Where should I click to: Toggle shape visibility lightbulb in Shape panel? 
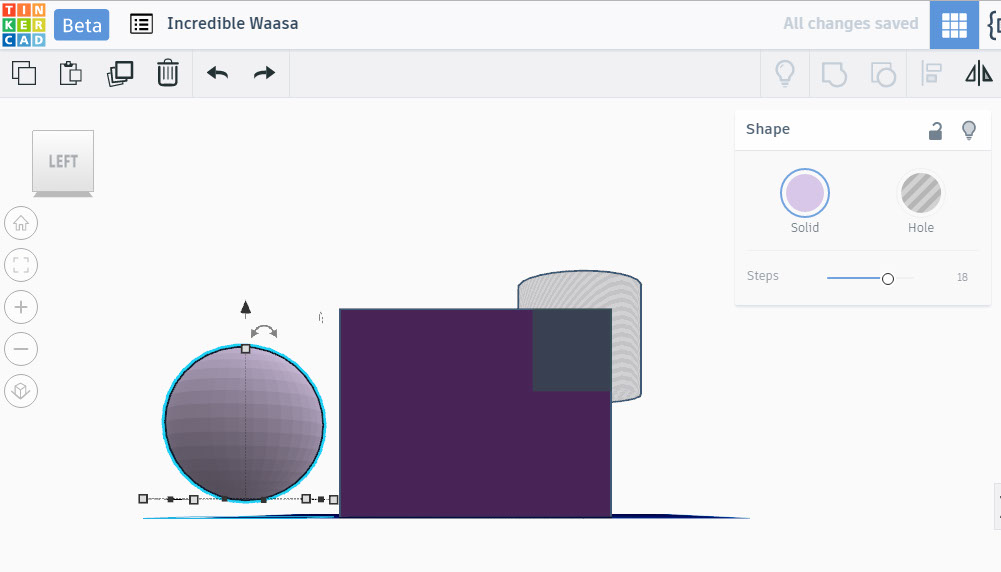click(968, 130)
